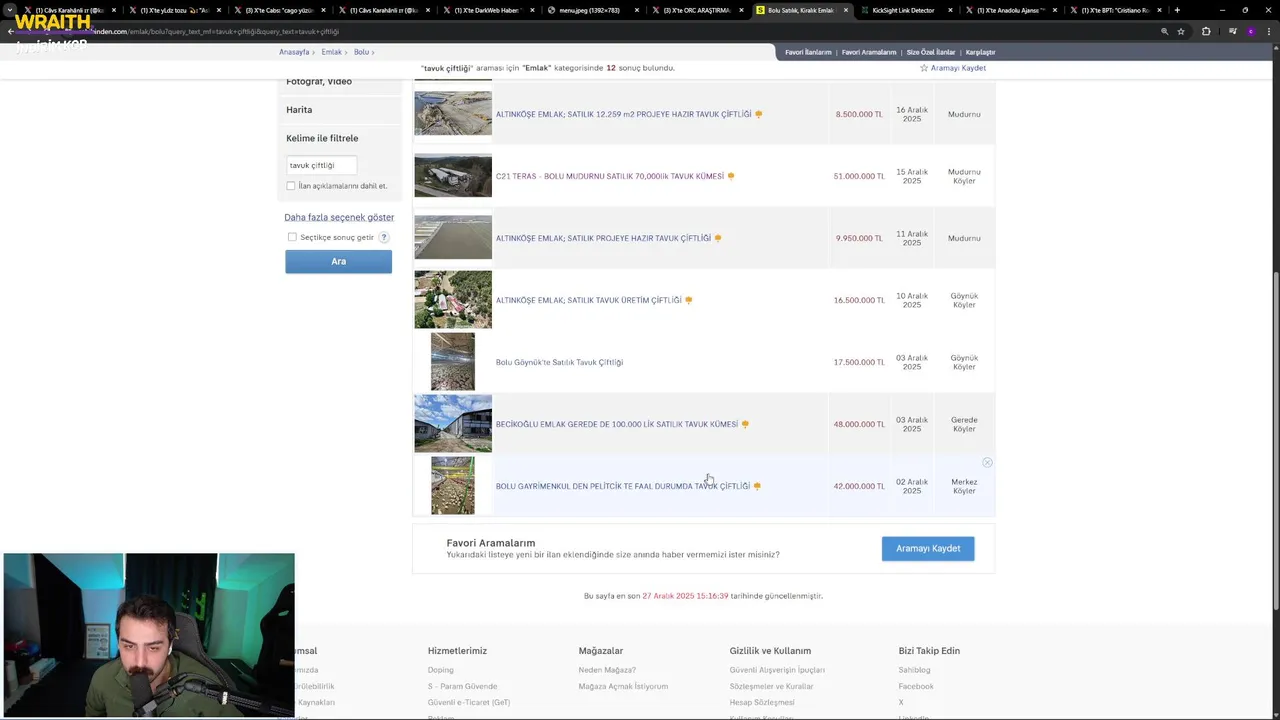
Task: Open thumbnail of the 48.000.000 TL listing
Action: click(453, 423)
